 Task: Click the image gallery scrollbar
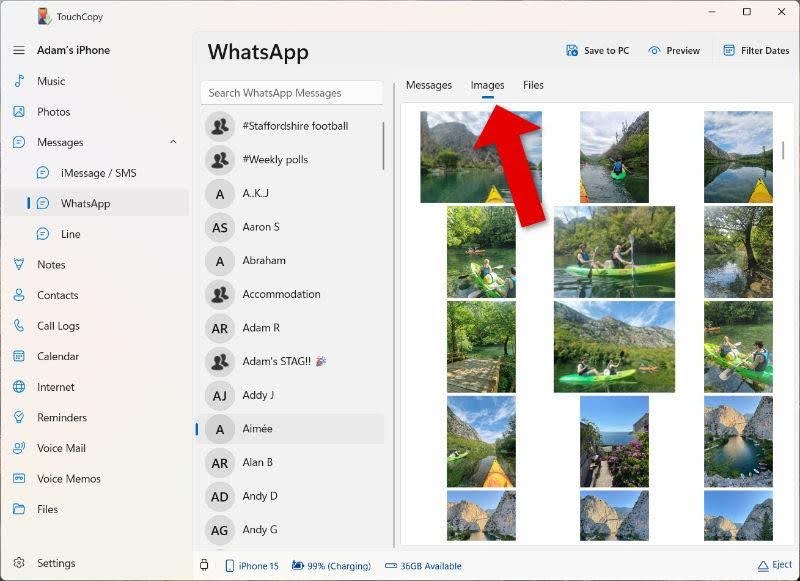783,150
